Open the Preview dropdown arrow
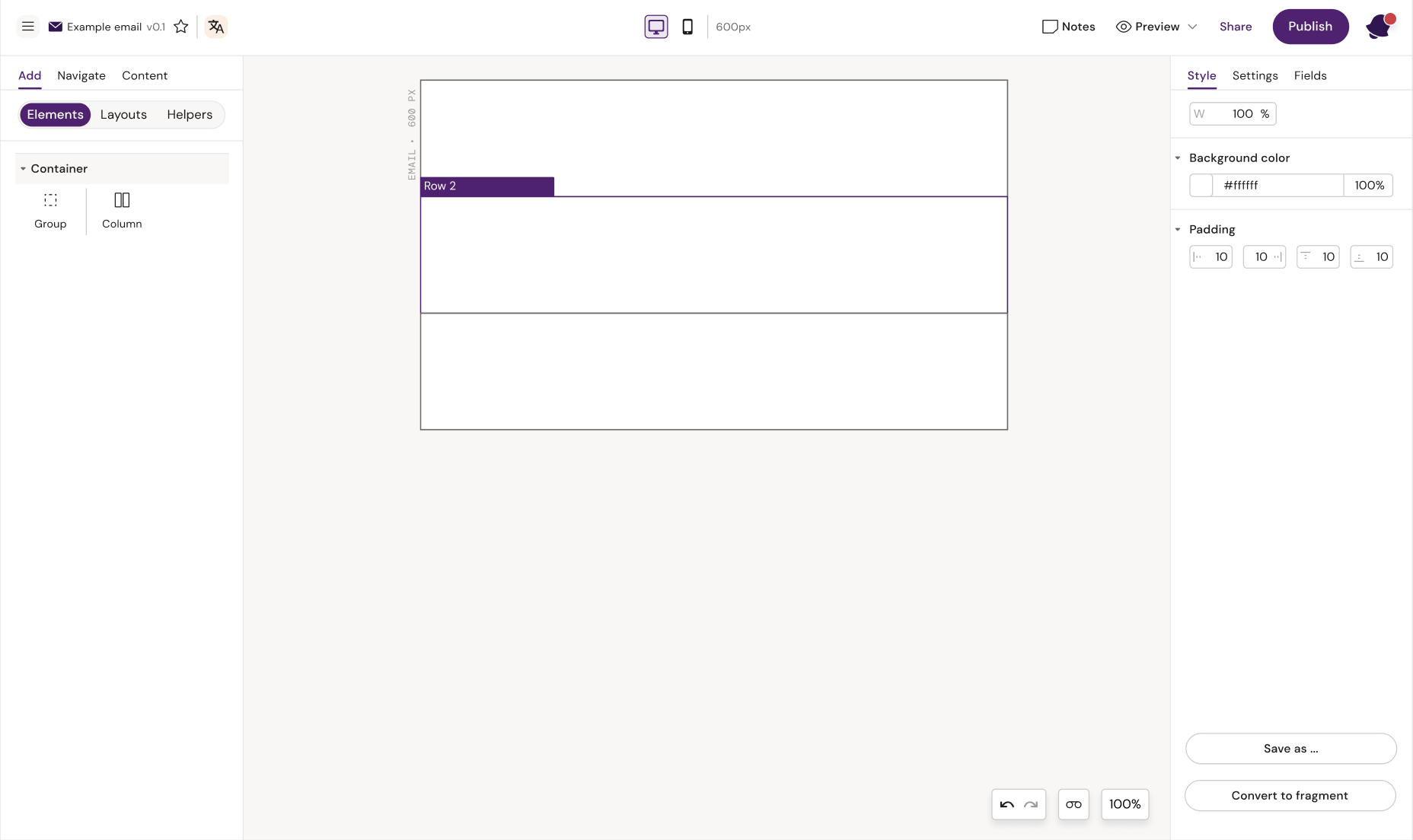 [x=1191, y=27]
